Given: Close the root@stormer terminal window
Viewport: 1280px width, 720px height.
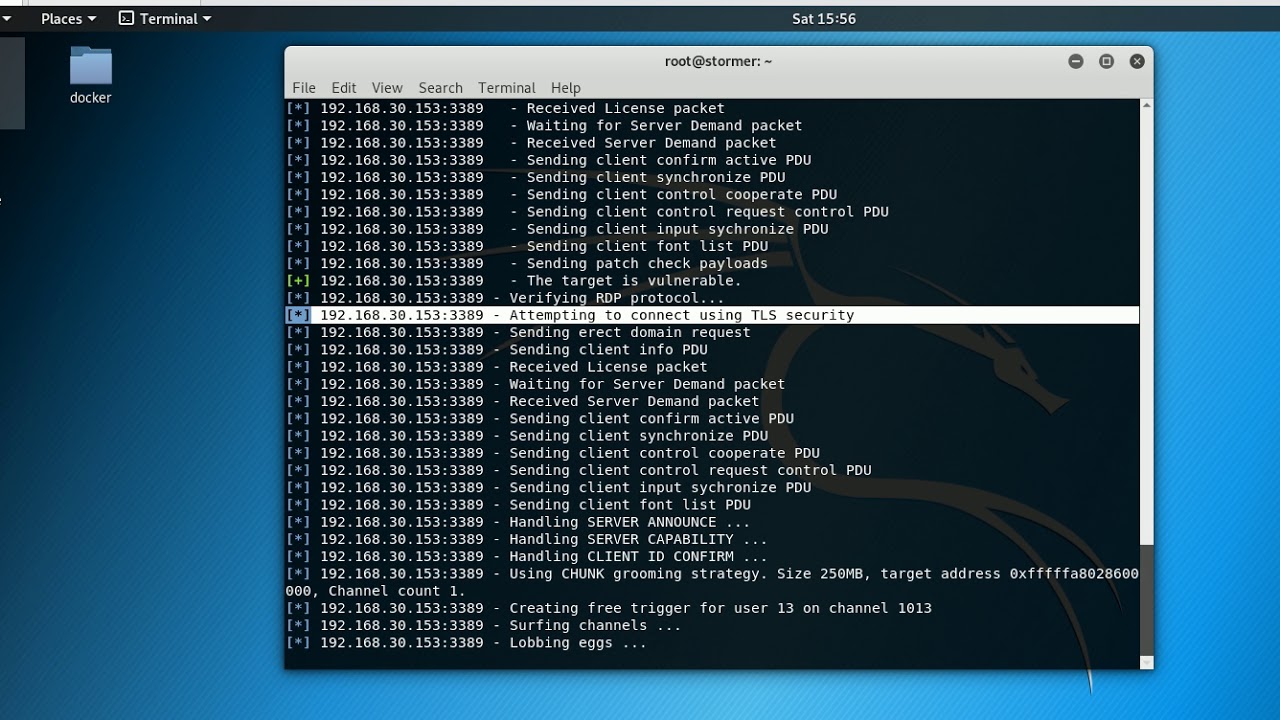Looking at the screenshot, I should [x=1137, y=61].
